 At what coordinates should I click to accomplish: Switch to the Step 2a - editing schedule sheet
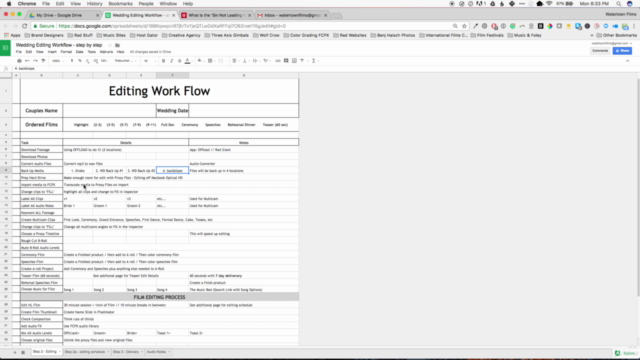pyautogui.click(x=85, y=352)
